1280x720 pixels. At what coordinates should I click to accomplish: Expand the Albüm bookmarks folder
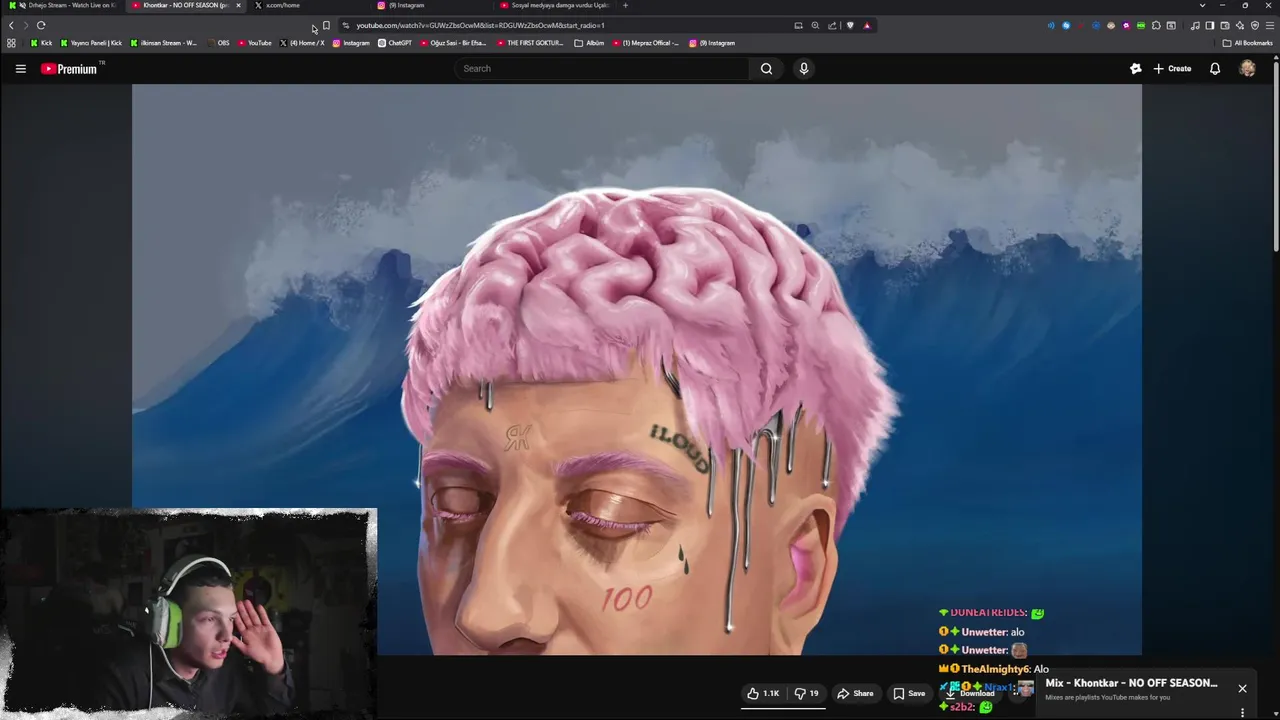click(x=589, y=43)
